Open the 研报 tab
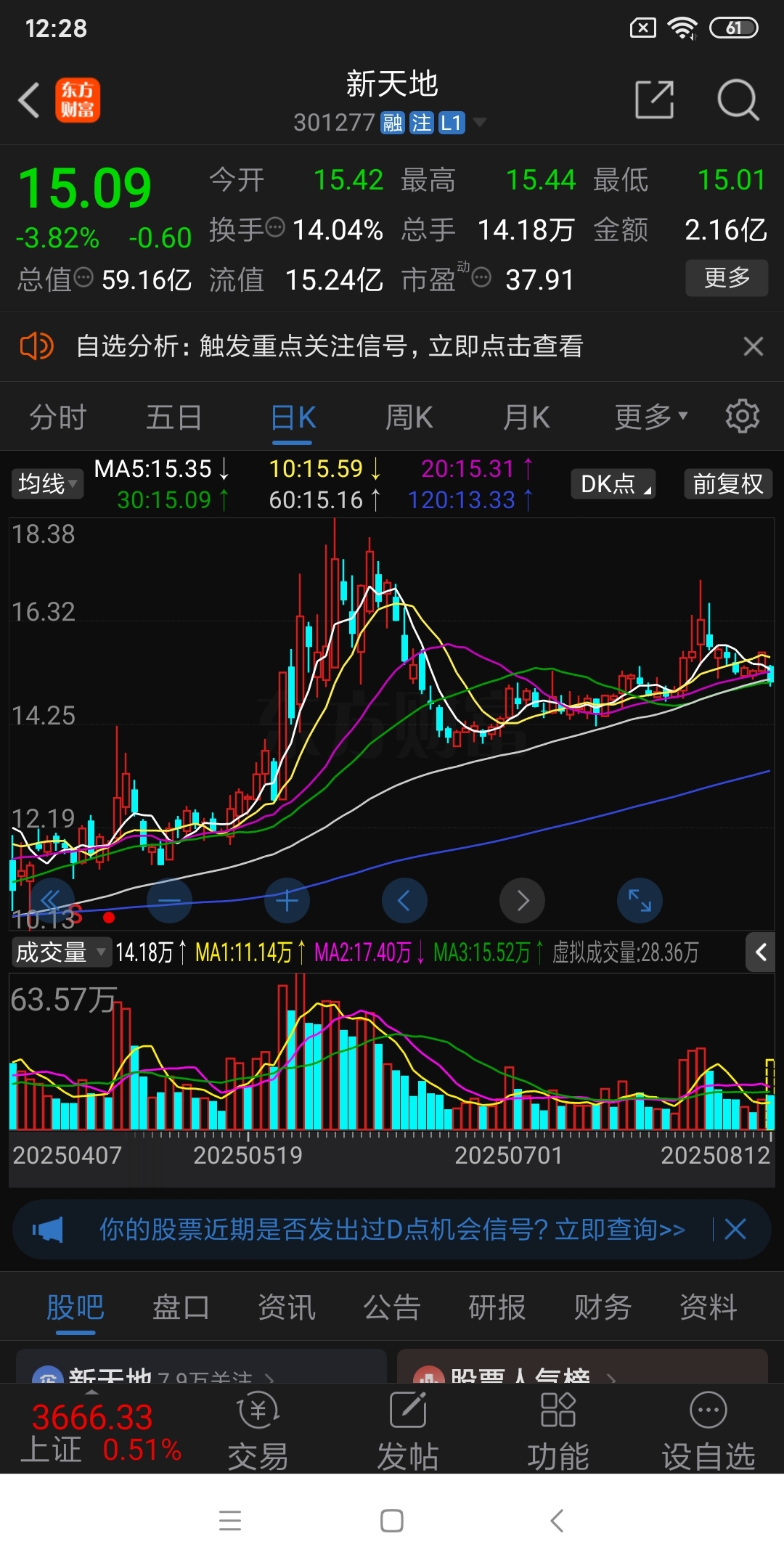This screenshot has height=1568, width=784. (497, 1308)
